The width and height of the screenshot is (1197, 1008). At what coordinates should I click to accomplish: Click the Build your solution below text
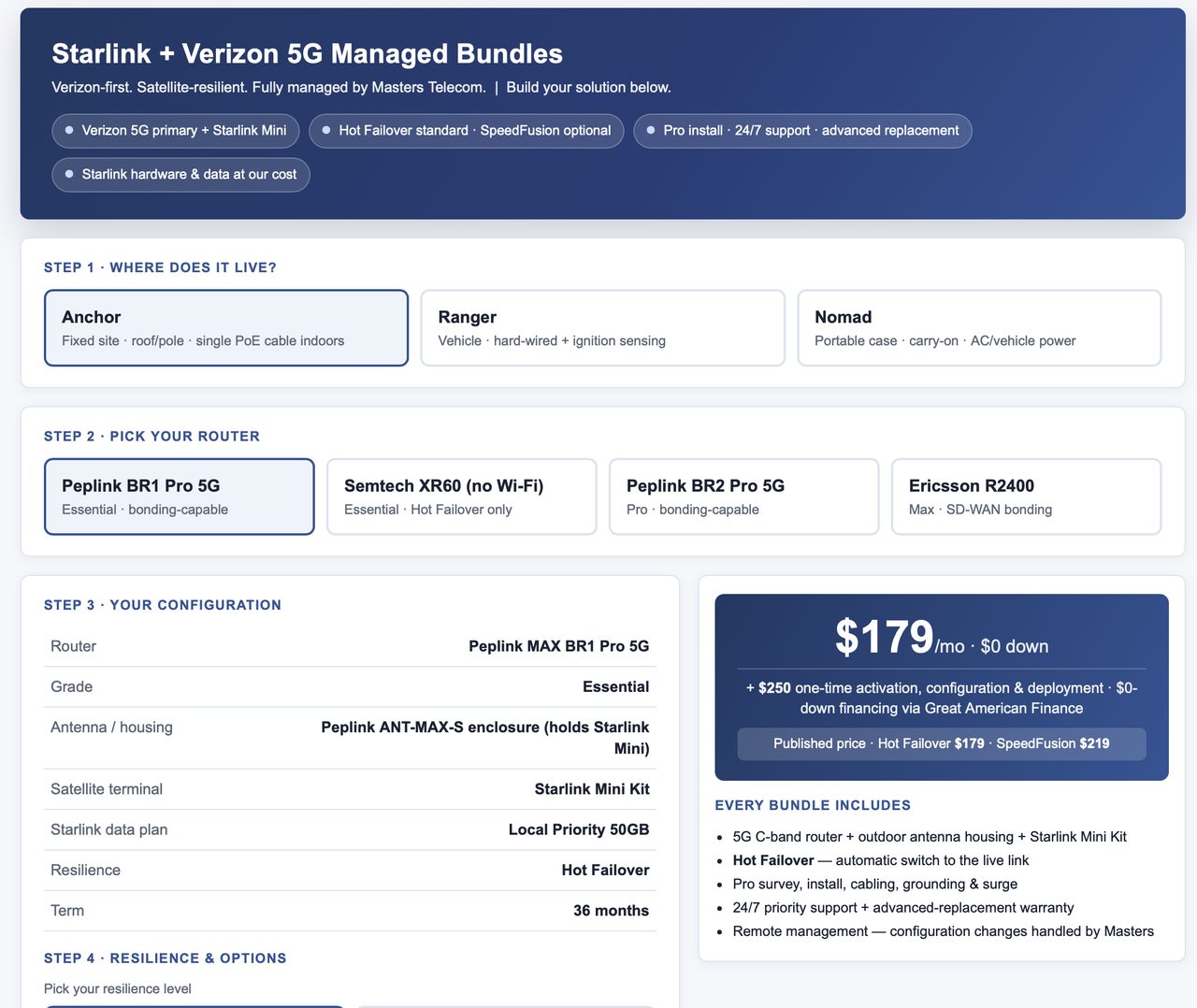[589, 88]
